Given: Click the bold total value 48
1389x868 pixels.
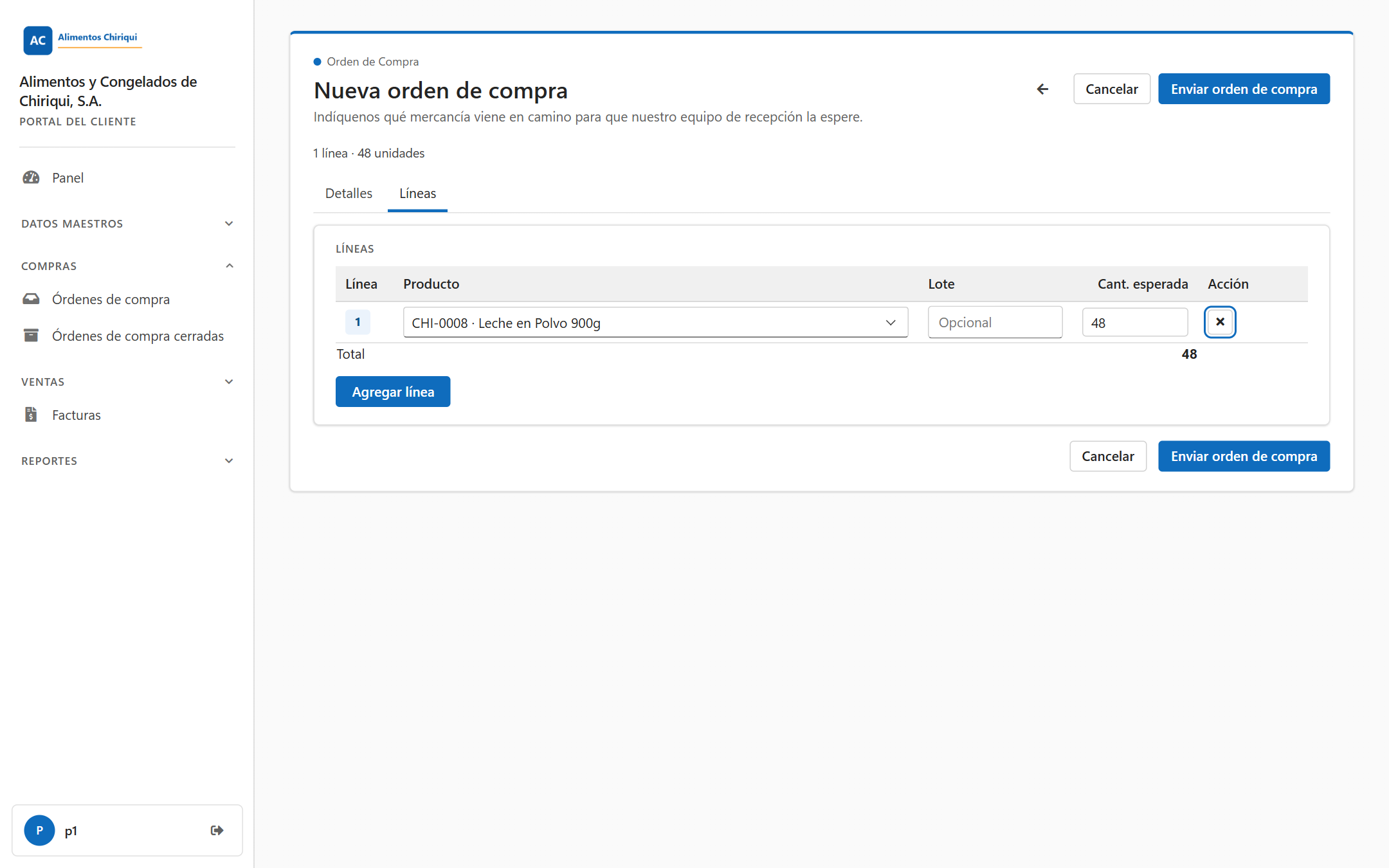Looking at the screenshot, I should pyautogui.click(x=1189, y=354).
